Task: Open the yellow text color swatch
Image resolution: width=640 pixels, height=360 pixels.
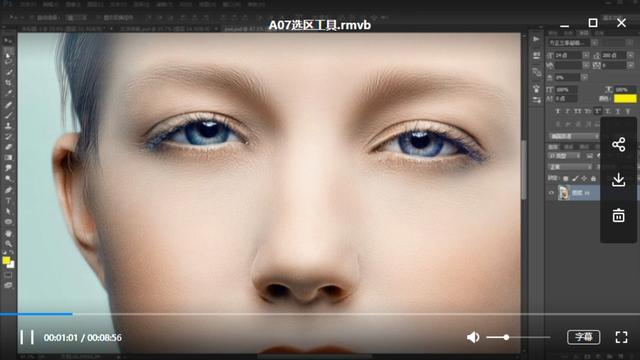Action: (x=625, y=98)
